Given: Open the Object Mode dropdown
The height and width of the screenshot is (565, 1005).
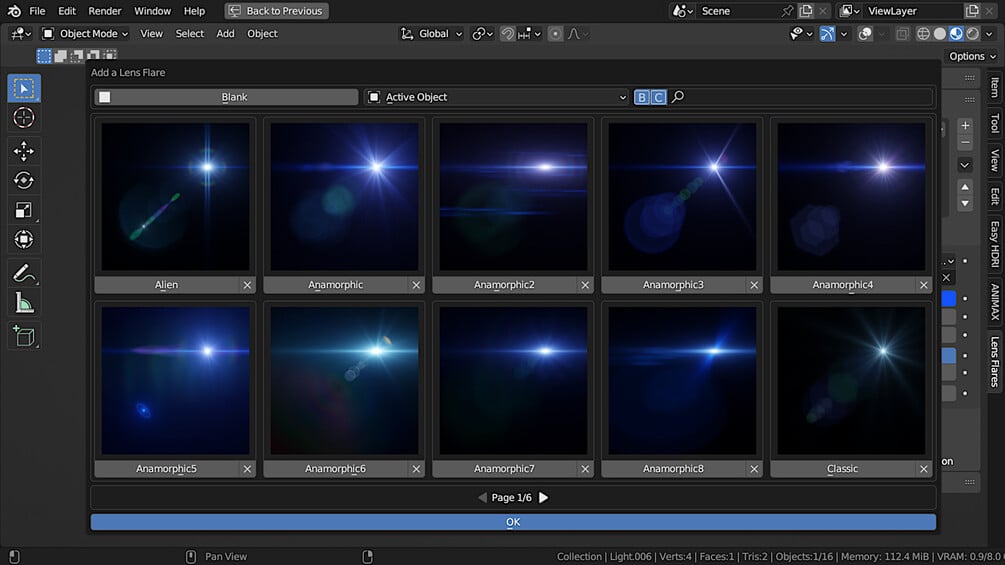Looking at the screenshot, I should click(85, 33).
